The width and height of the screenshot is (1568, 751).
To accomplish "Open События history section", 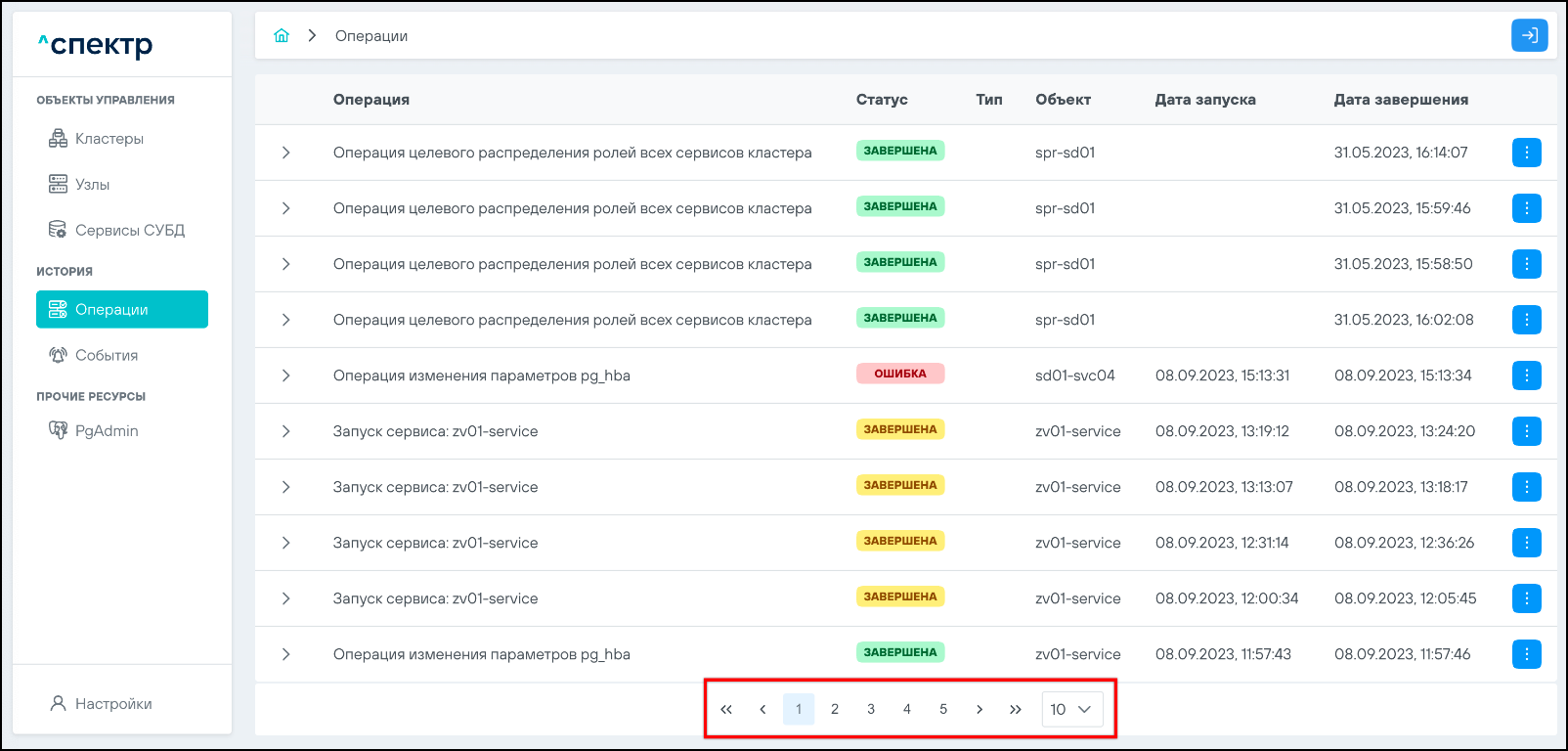I will (x=106, y=356).
